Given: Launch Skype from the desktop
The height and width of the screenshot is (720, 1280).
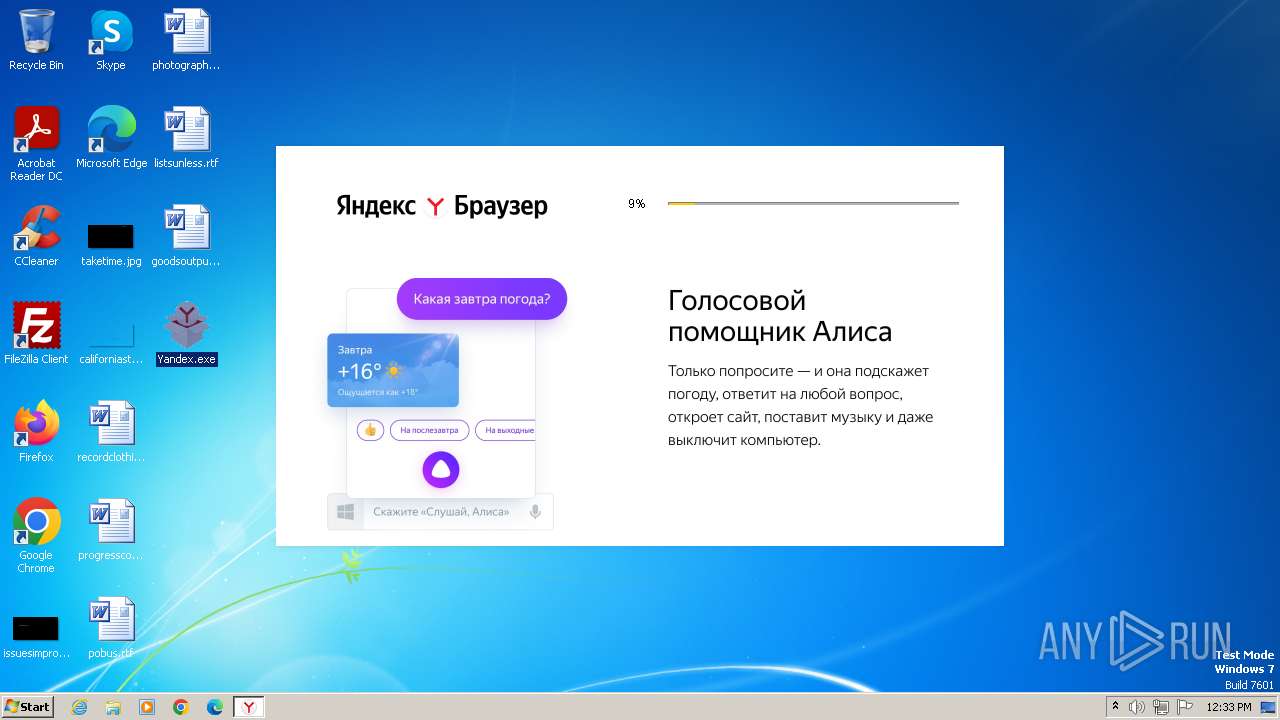Looking at the screenshot, I should coord(110,40).
